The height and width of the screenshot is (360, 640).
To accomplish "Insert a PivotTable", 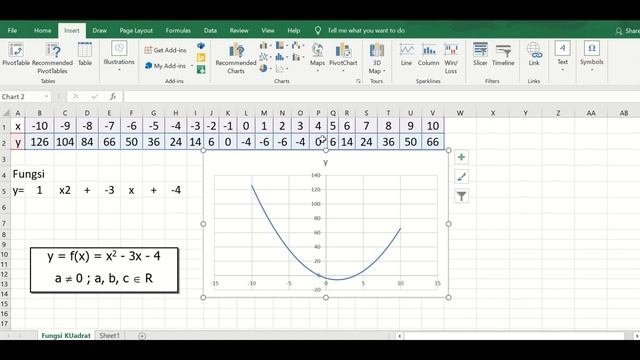I will [16, 54].
